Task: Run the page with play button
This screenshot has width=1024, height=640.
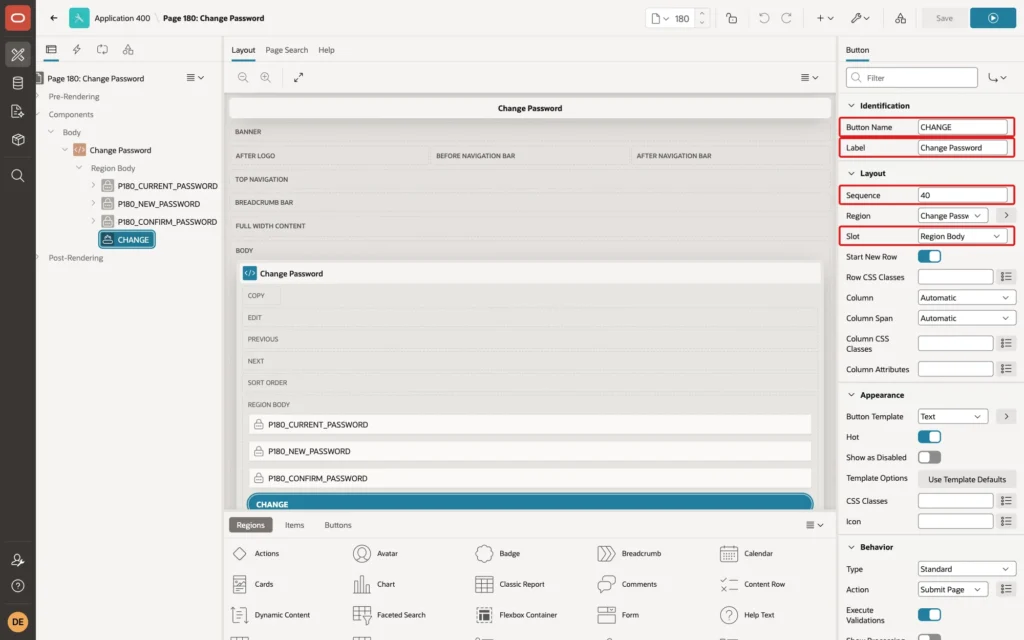Action: click(993, 18)
